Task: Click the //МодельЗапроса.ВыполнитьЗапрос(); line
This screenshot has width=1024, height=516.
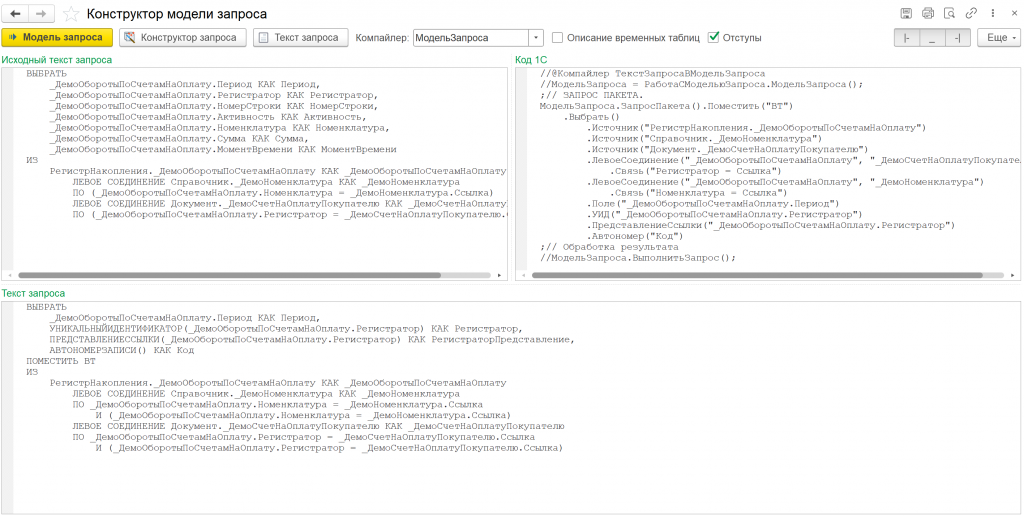Action: tap(638, 257)
